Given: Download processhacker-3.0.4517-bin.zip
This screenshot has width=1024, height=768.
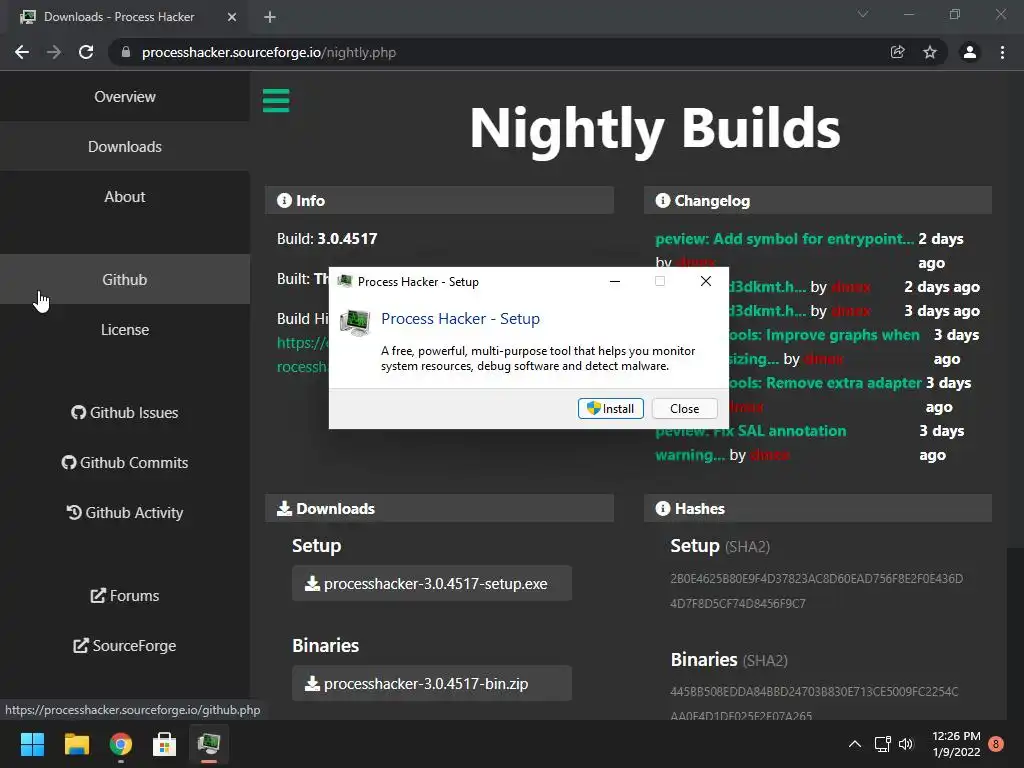Looking at the screenshot, I should [432, 683].
